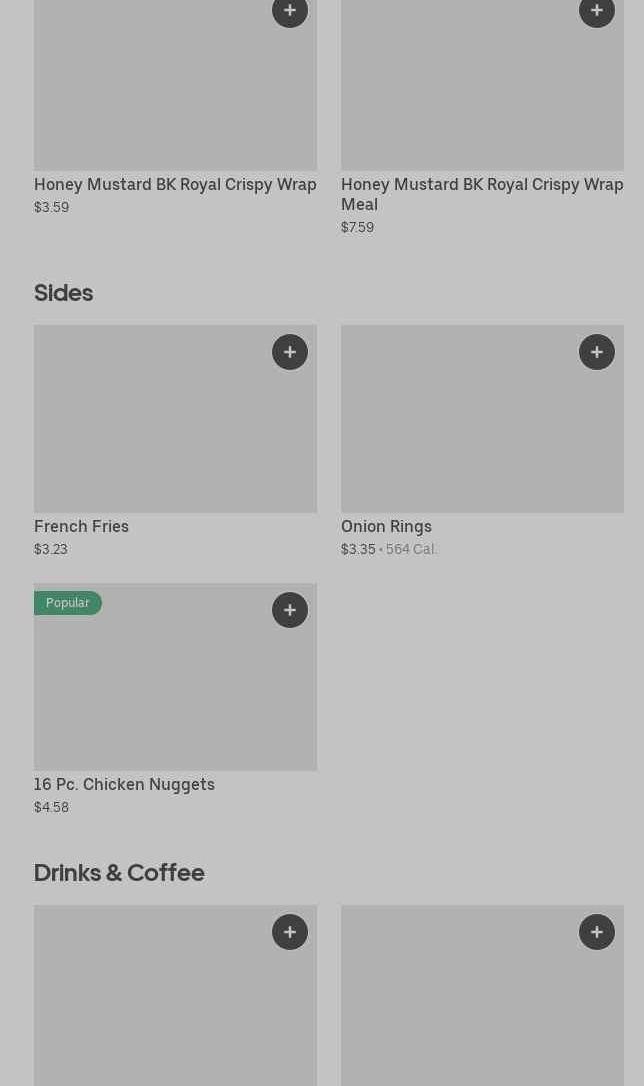
Task: Add Honey Mustard BK Royal Crispy Wrap to cart
Action: tap(290, 11)
